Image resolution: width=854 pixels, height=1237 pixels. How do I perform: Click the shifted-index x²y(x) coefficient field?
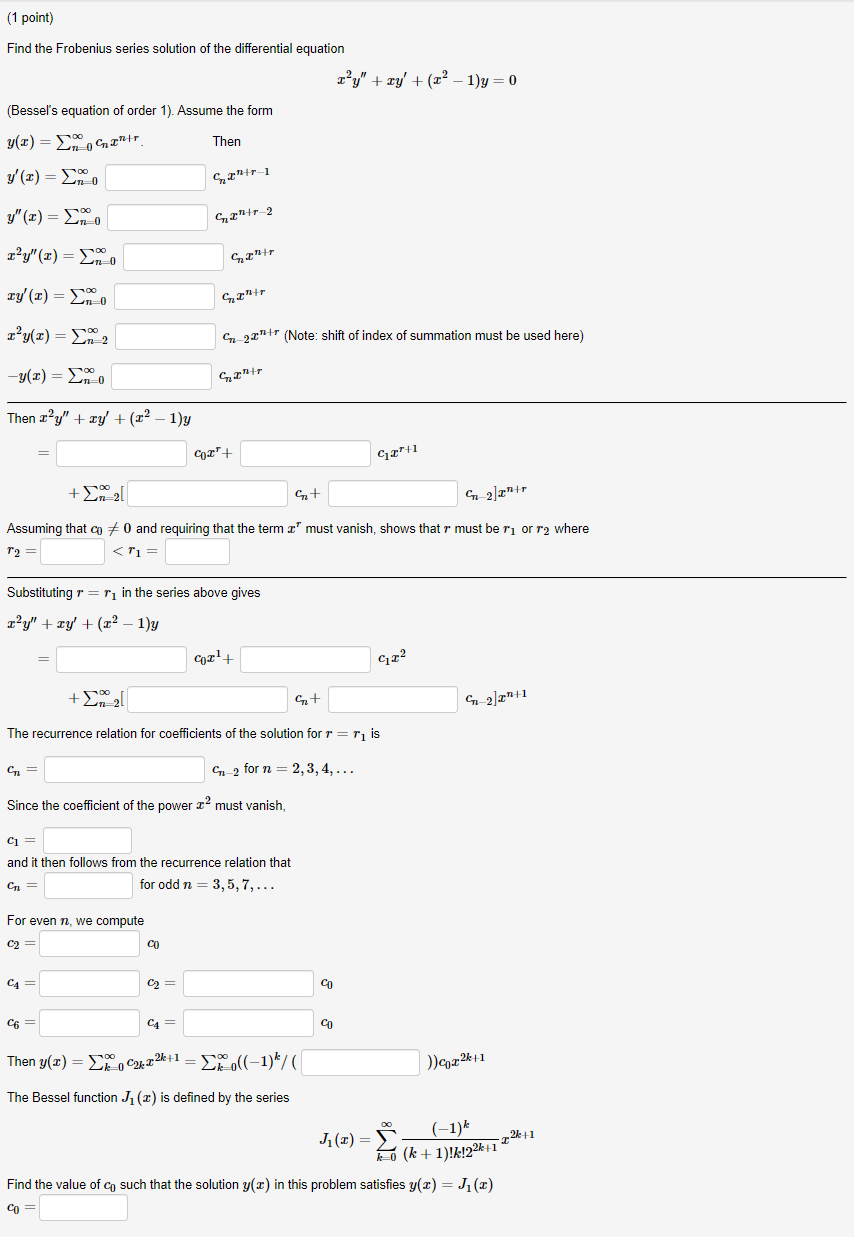pos(166,336)
